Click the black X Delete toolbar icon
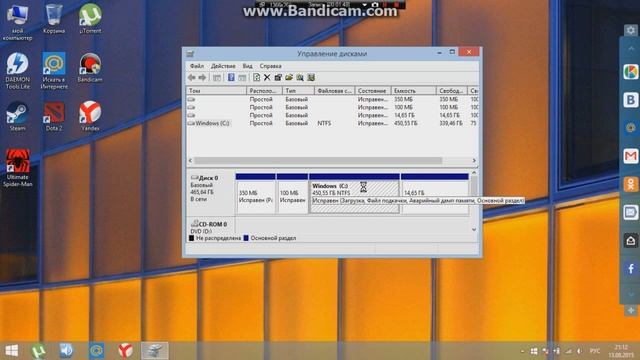This screenshot has height=360, width=640. click(x=267, y=78)
